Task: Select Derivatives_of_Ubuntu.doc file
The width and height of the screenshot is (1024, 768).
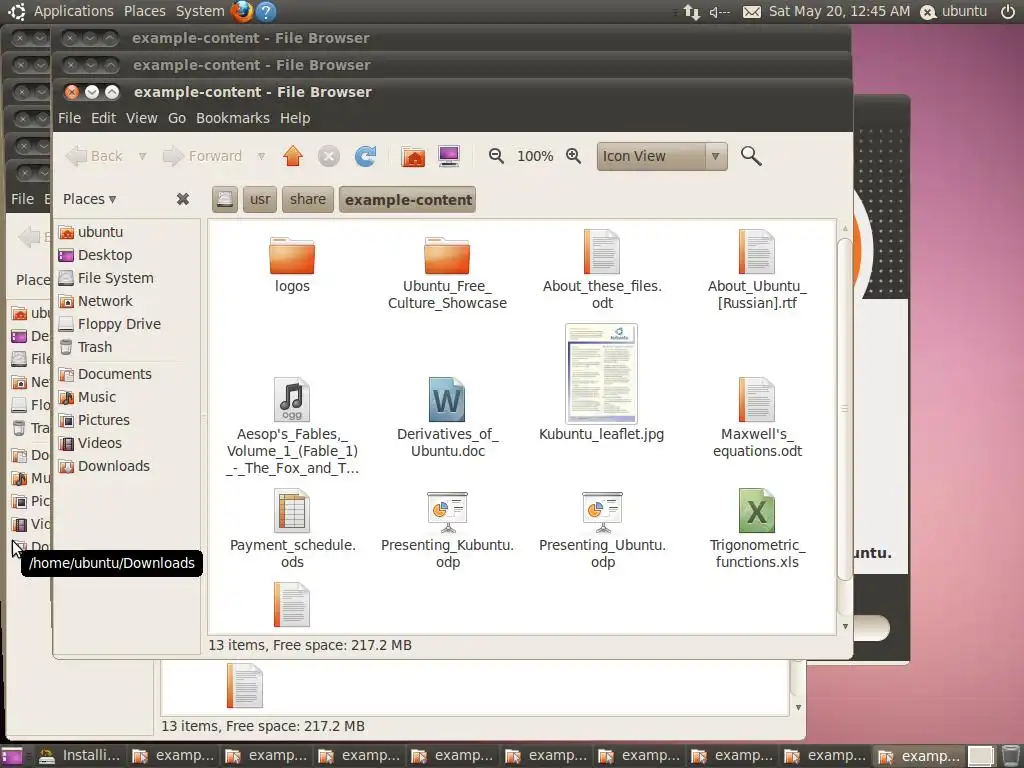Action: click(447, 418)
